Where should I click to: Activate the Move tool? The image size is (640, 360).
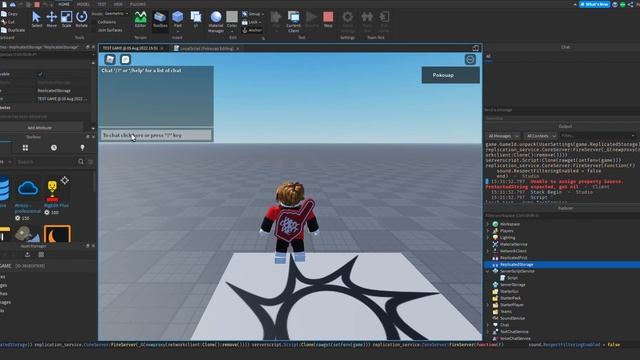point(51,19)
